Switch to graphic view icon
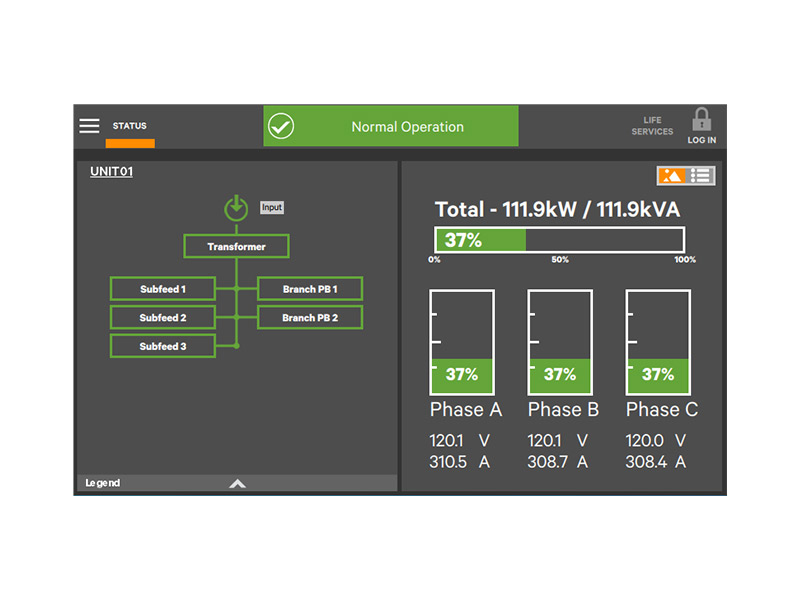Image resolution: width=800 pixels, height=600 pixels. (671, 176)
